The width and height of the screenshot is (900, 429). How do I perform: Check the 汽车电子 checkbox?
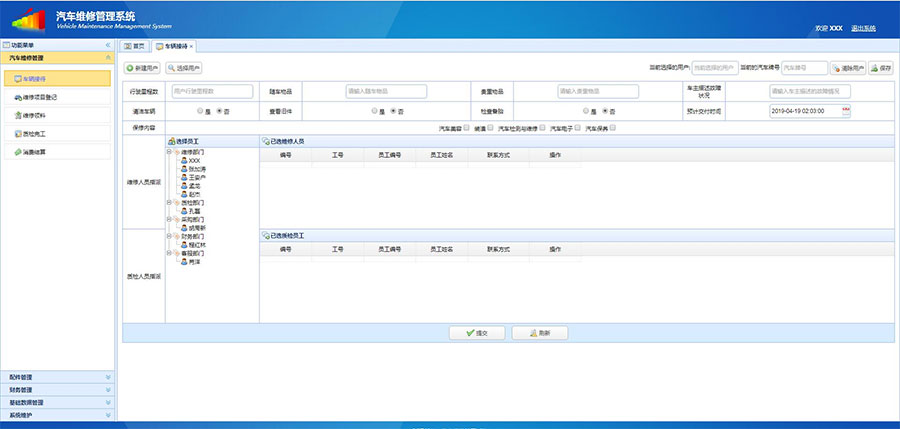pos(578,127)
